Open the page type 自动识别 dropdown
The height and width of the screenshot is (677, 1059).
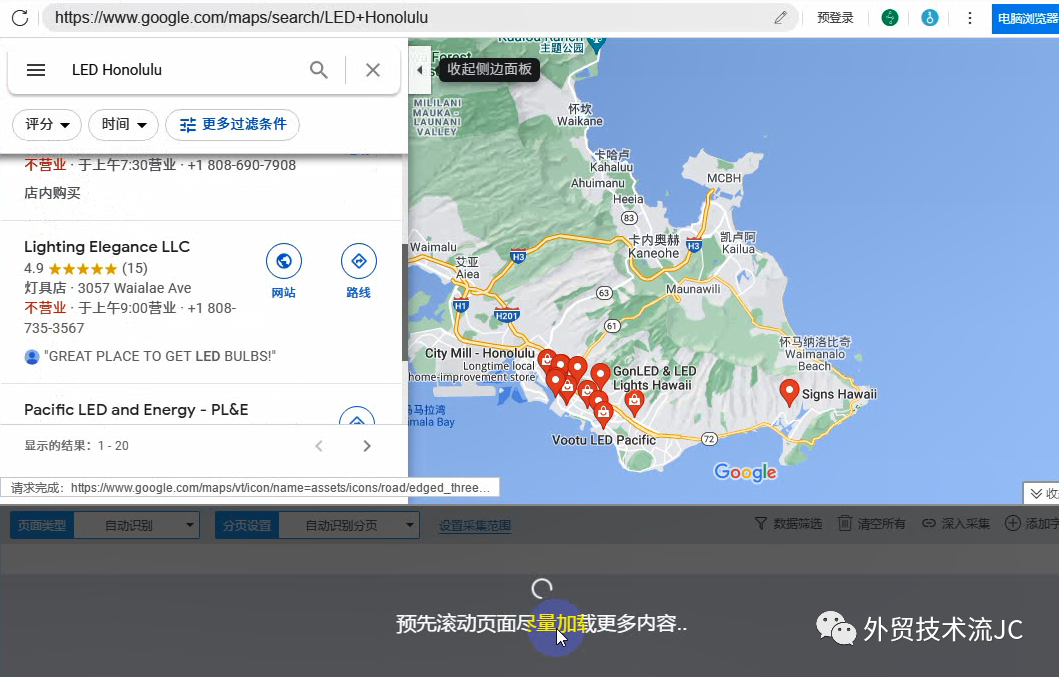point(136,525)
